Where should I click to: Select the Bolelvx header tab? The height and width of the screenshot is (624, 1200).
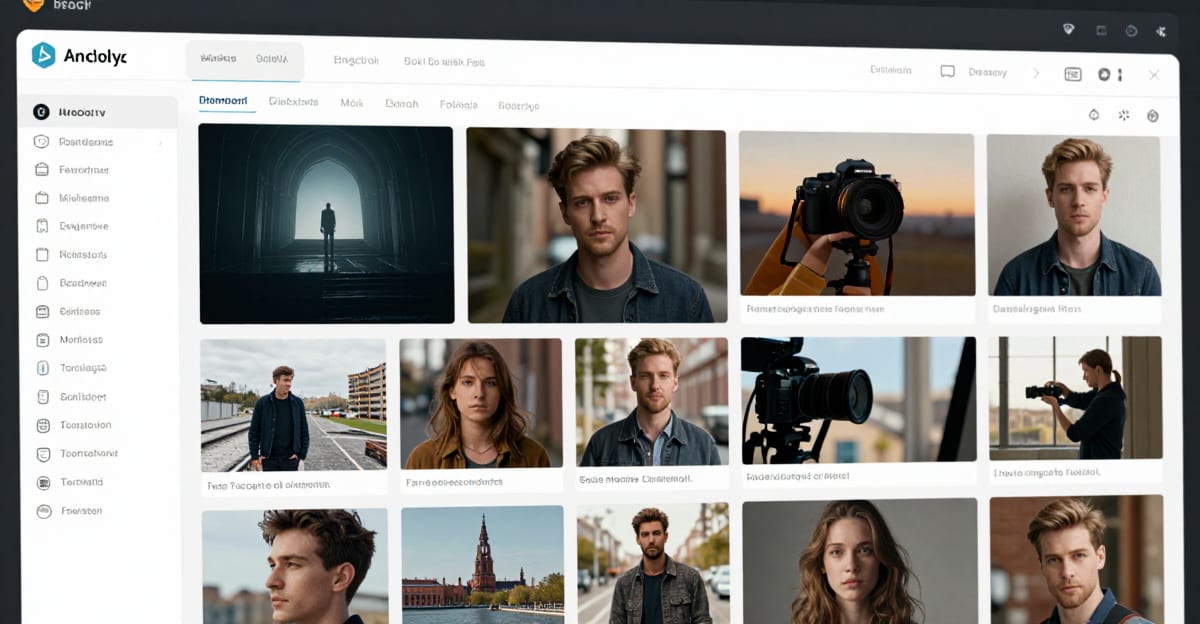point(272,59)
